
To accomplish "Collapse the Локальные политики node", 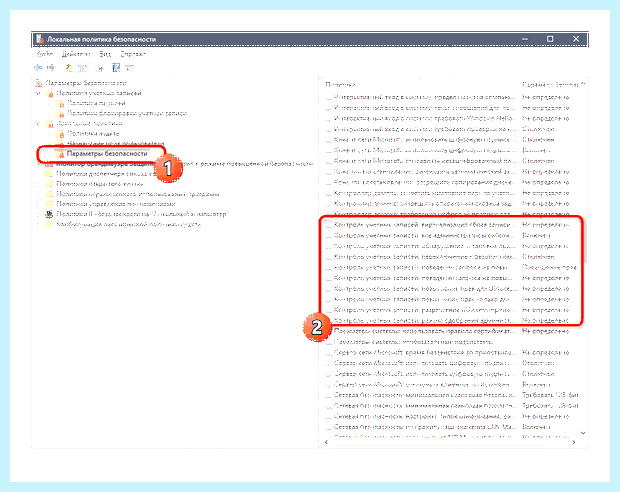I will (38, 124).
